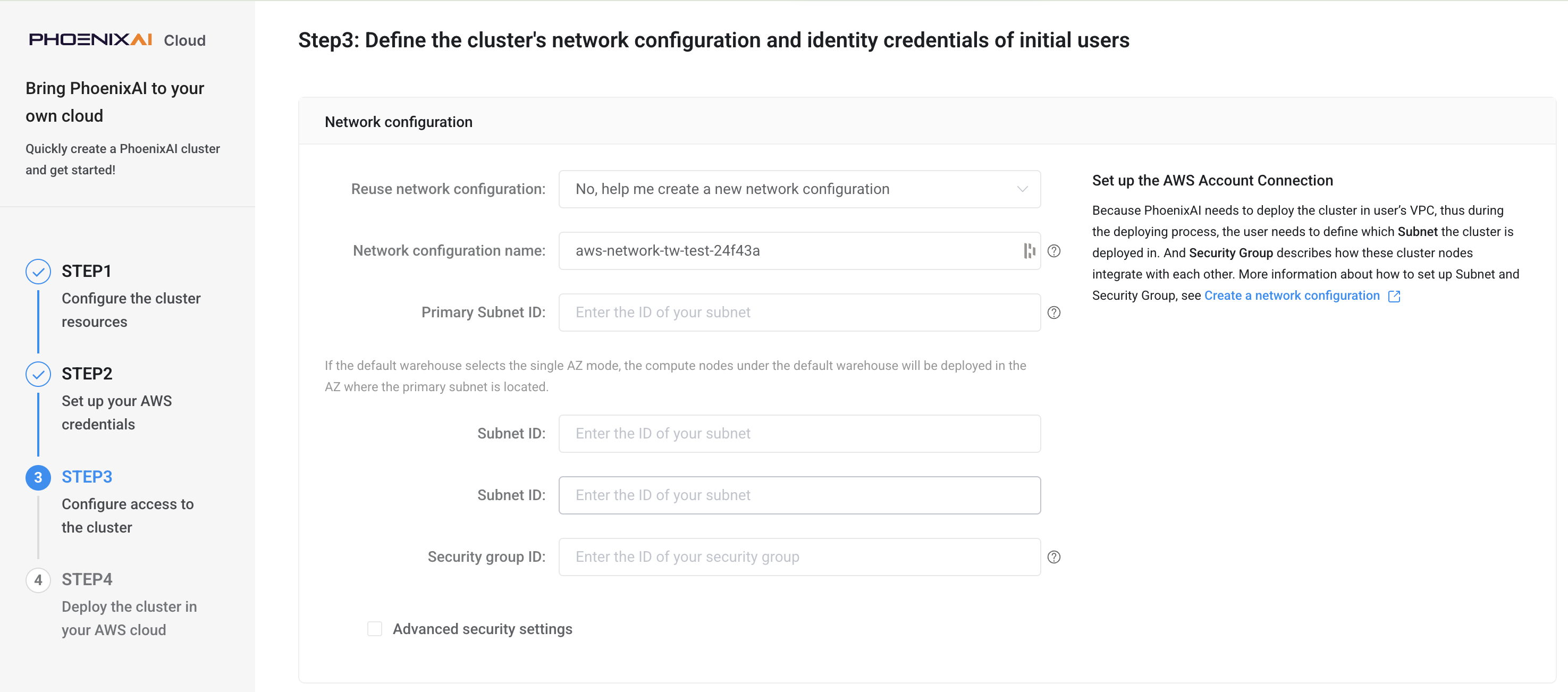Open help for Network configuration name
Image resolution: width=1568 pixels, height=692 pixels.
[x=1053, y=251]
